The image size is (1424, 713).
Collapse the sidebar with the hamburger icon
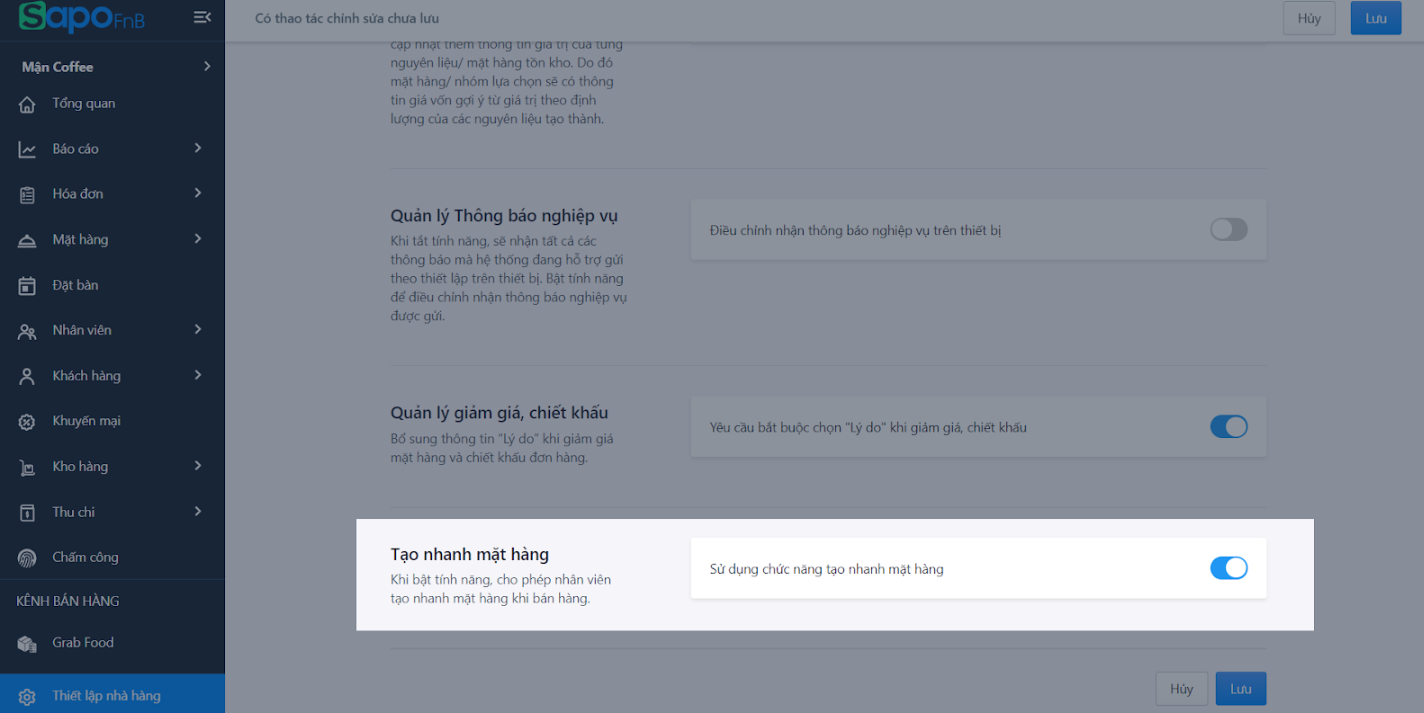tap(202, 17)
